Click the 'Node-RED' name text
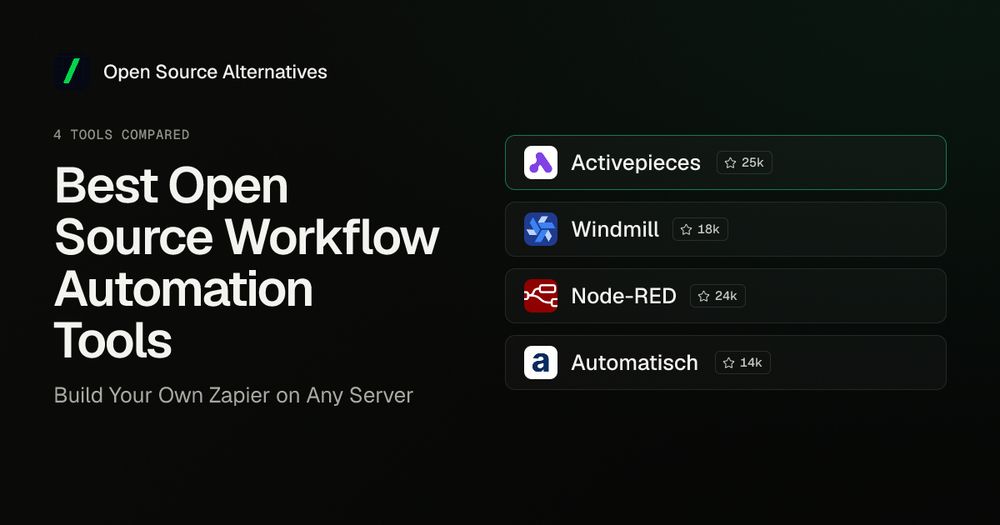The width and height of the screenshot is (1000, 525). (624, 296)
